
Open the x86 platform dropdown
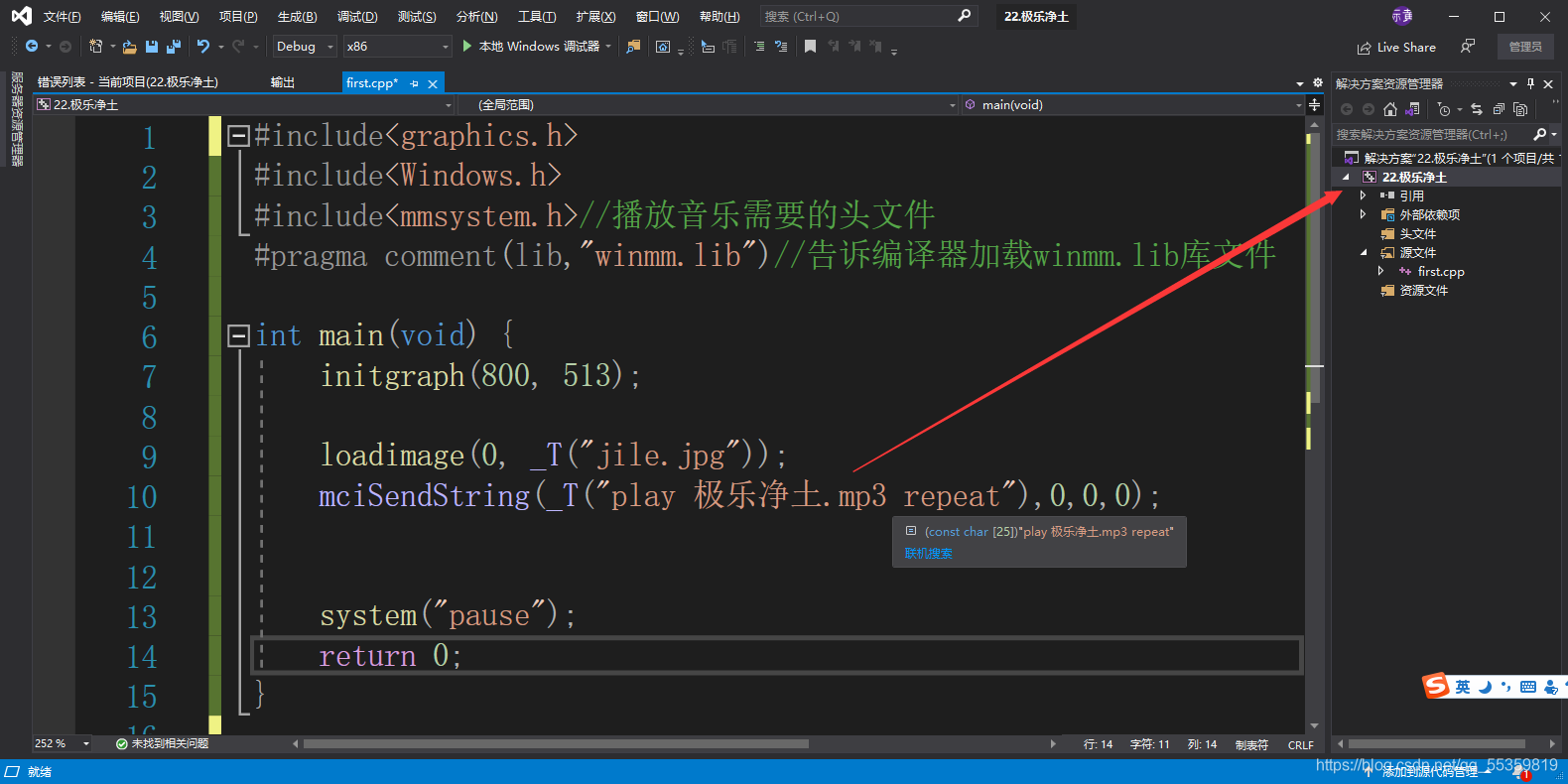[x=398, y=47]
